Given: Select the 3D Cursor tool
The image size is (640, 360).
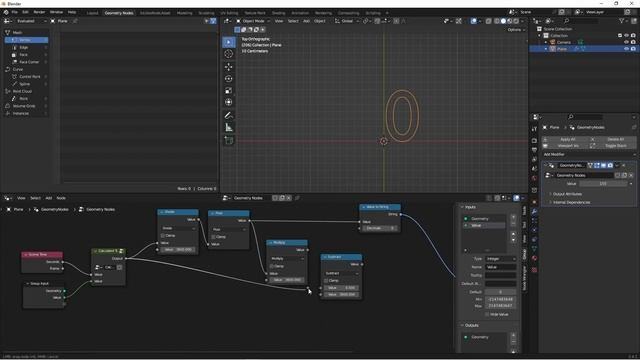Looking at the screenshot, I should (x=229, y=54).
